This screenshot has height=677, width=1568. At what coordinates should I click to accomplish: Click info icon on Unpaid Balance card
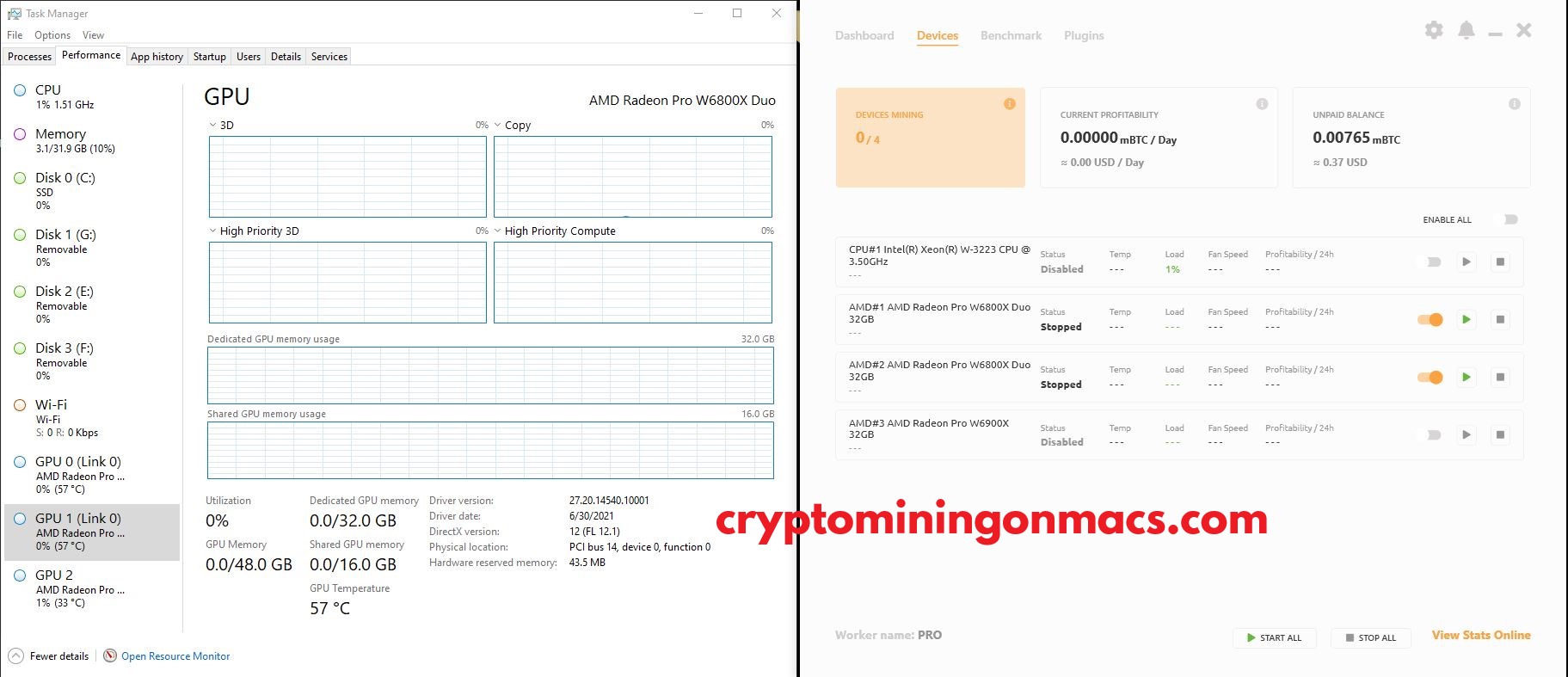[x=1515, y=103]
